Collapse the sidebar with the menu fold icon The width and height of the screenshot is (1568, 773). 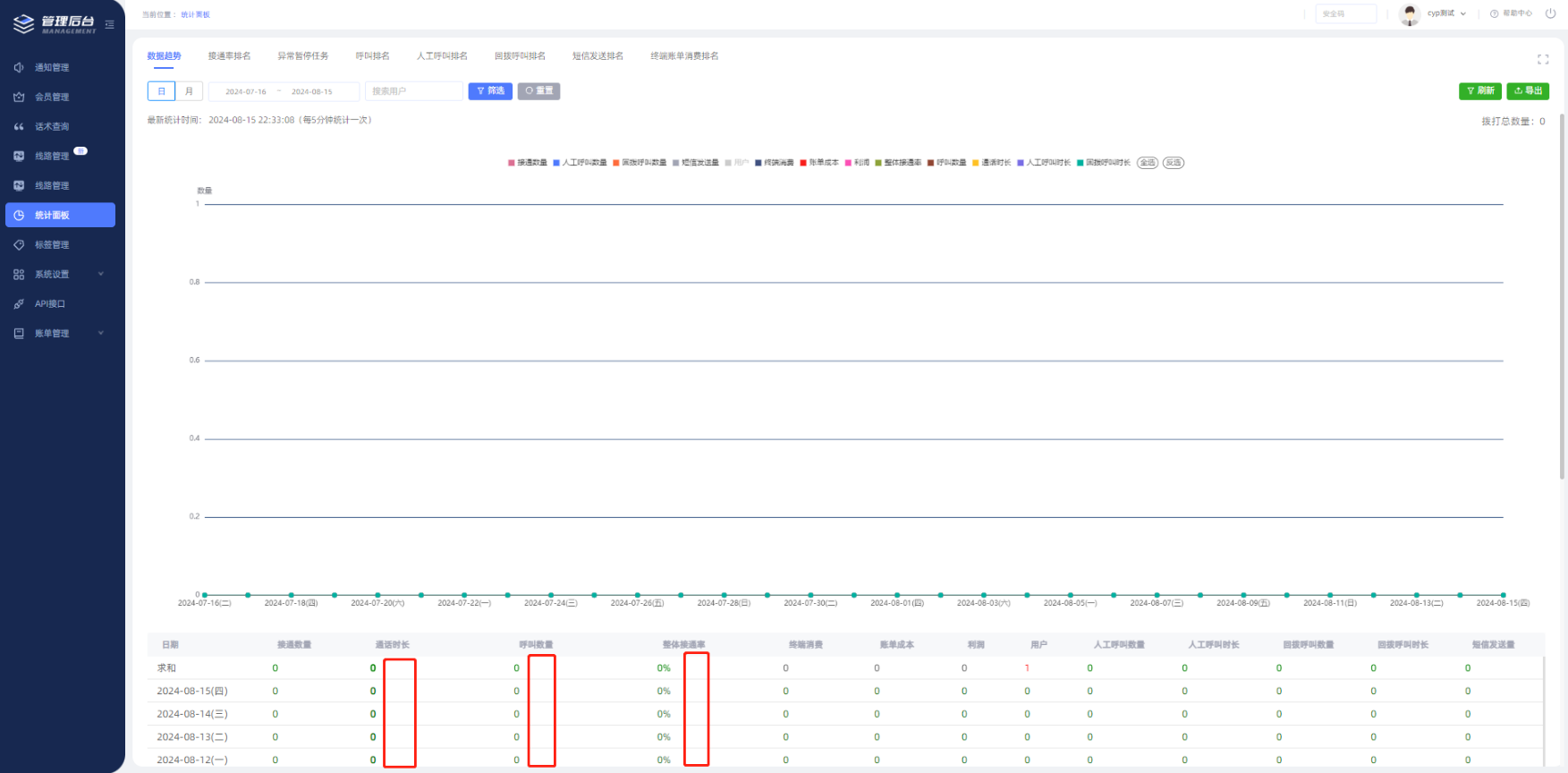coord(109,24)
